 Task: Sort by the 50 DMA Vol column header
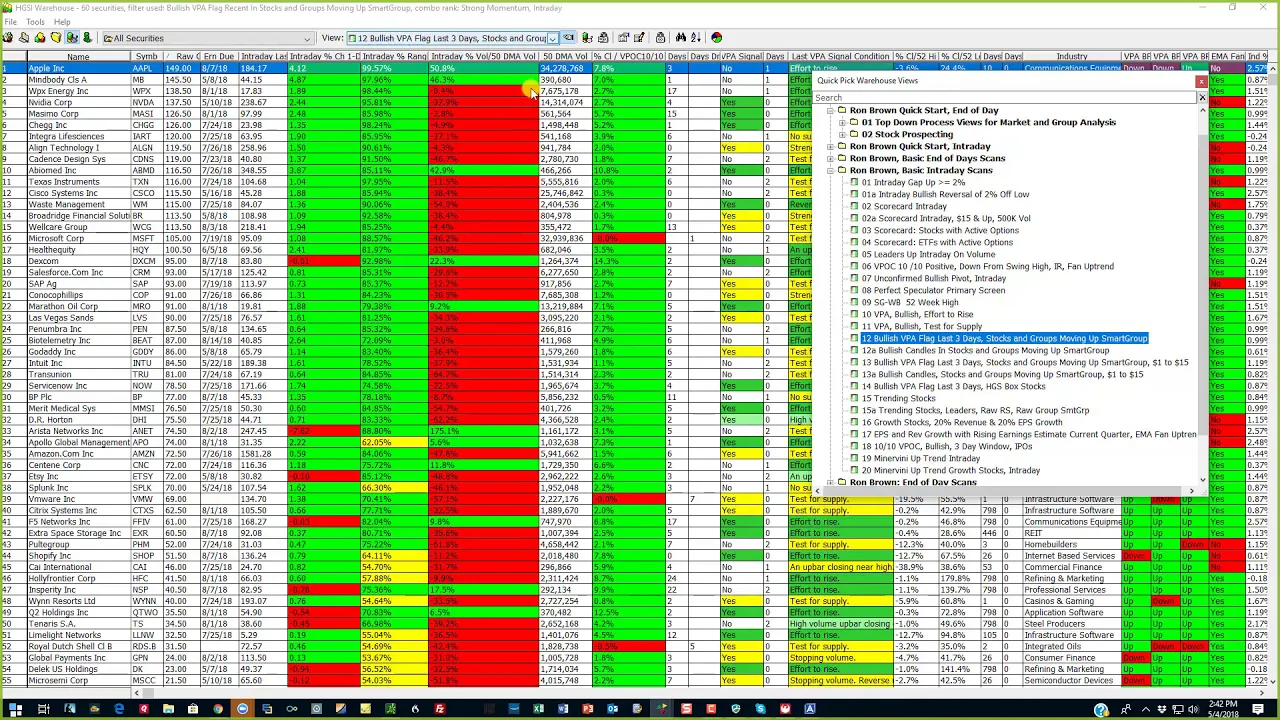pos(566,57)
